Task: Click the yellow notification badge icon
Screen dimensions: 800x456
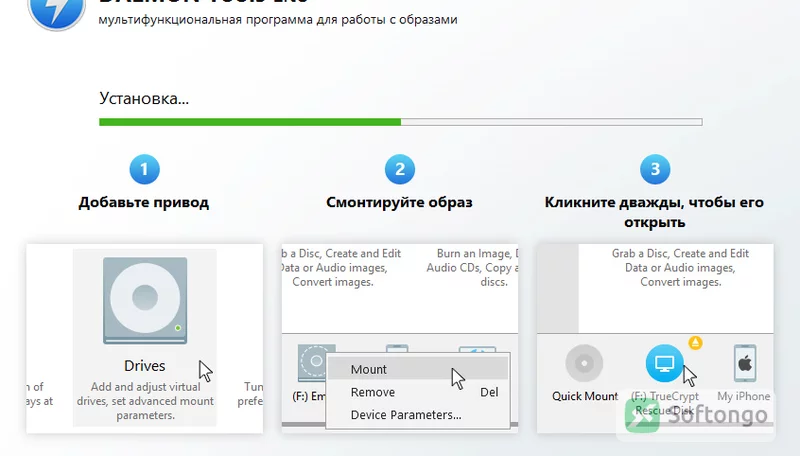Action: [695, 343]
